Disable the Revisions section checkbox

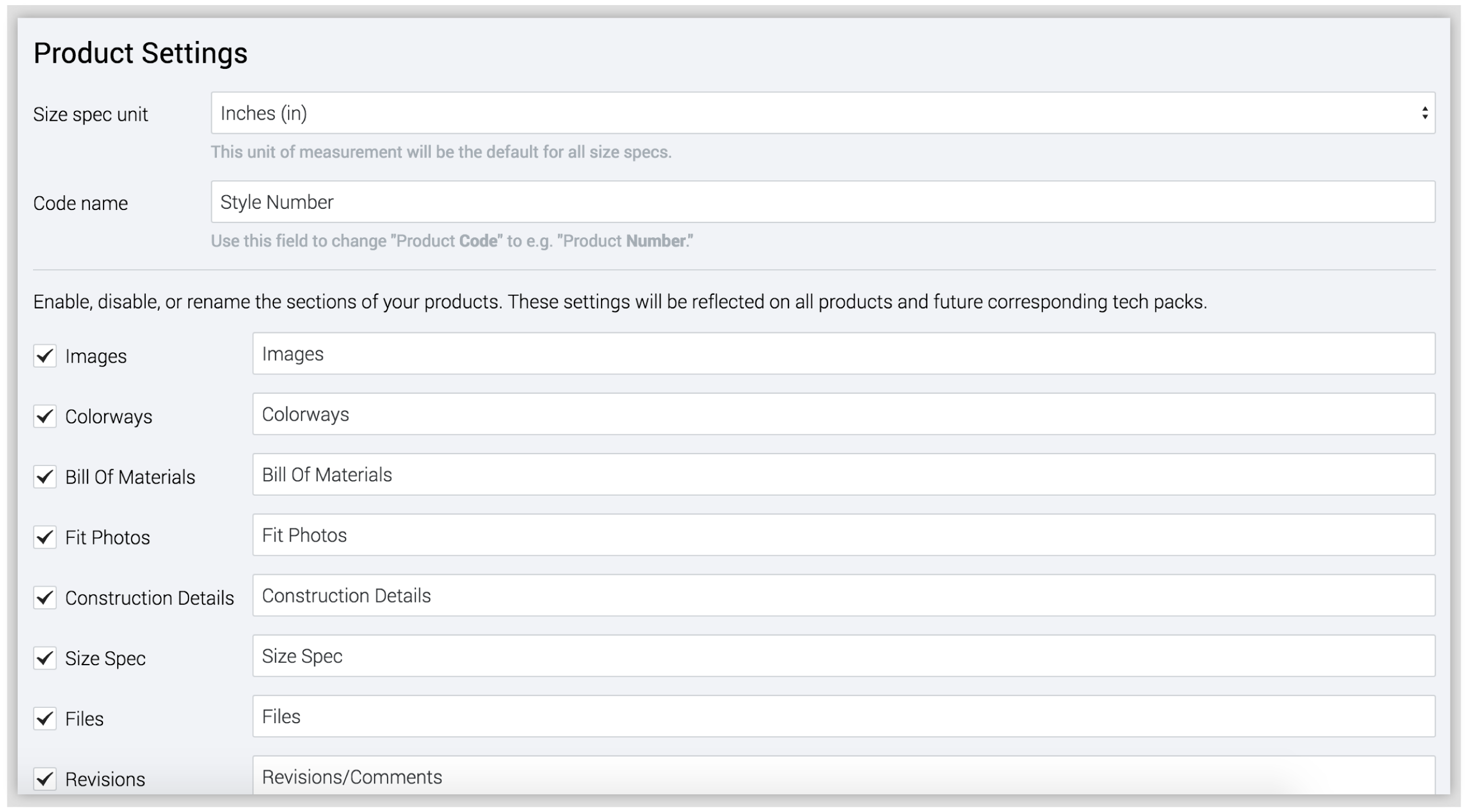point(45,778)
